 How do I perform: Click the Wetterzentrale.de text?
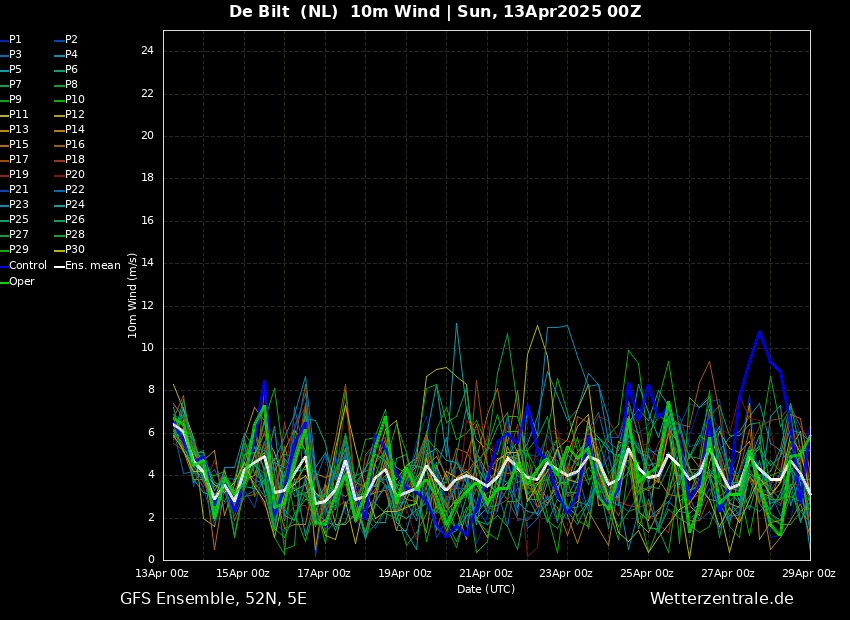click(722, 599)
